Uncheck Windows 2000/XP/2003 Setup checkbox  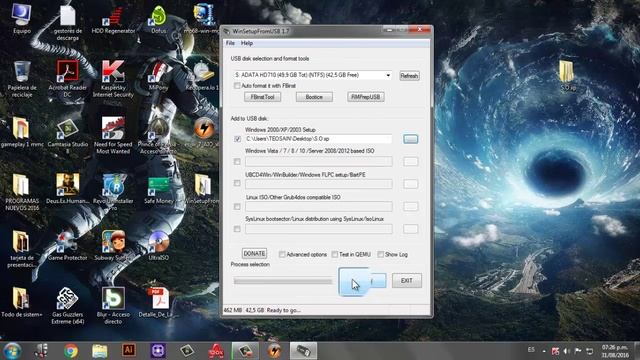(x=238, y=139)
